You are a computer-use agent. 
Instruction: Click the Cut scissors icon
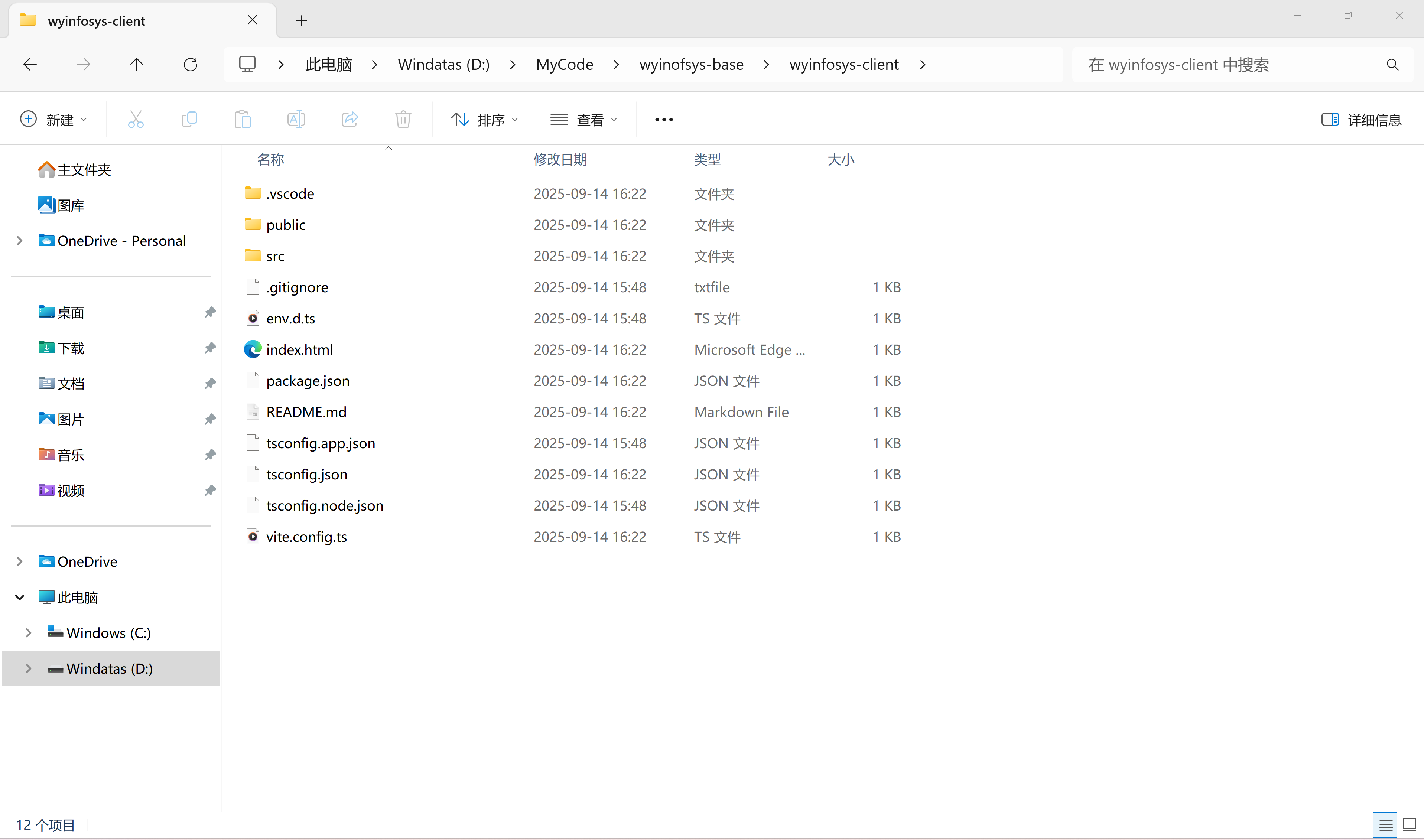tap(136, 120)
